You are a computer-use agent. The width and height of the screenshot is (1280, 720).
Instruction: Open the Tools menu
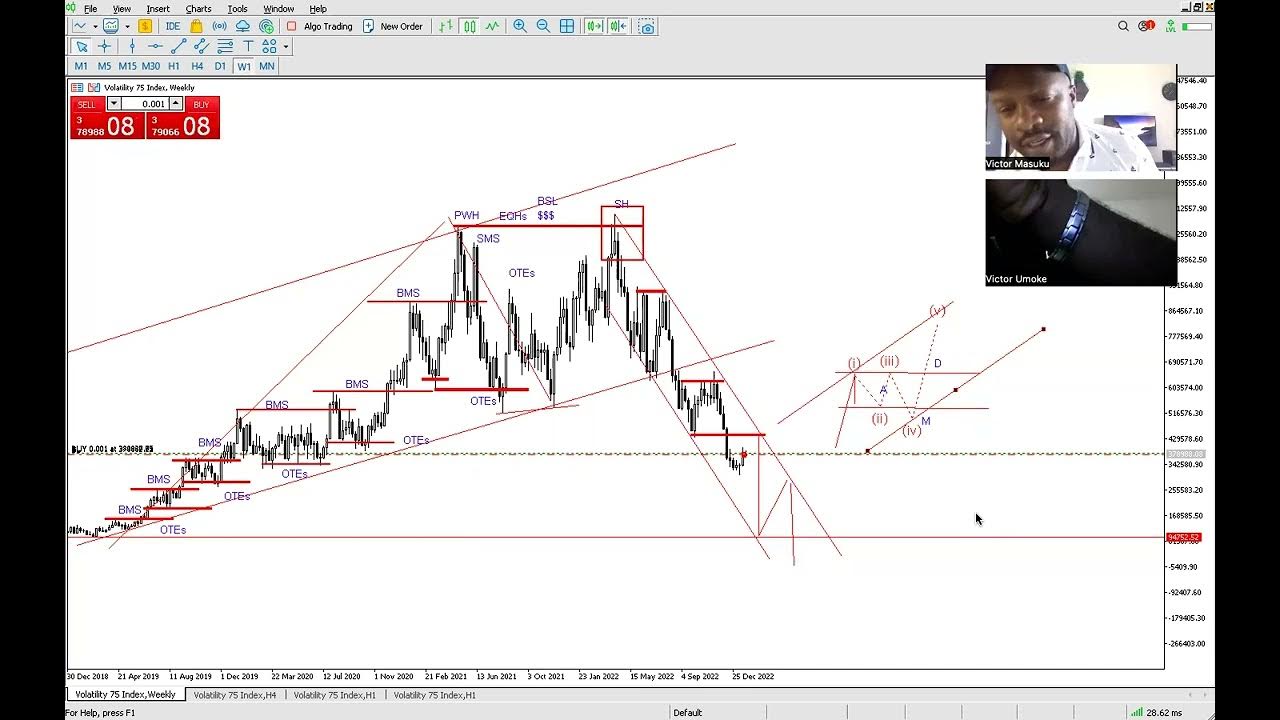[237, 9]
